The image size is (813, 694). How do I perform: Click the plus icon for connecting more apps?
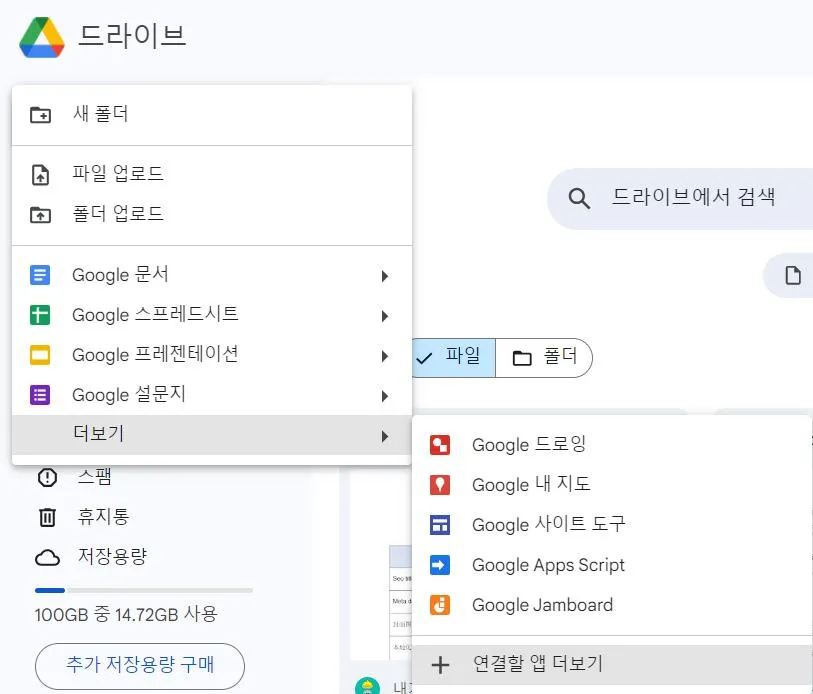click(440, 664)
